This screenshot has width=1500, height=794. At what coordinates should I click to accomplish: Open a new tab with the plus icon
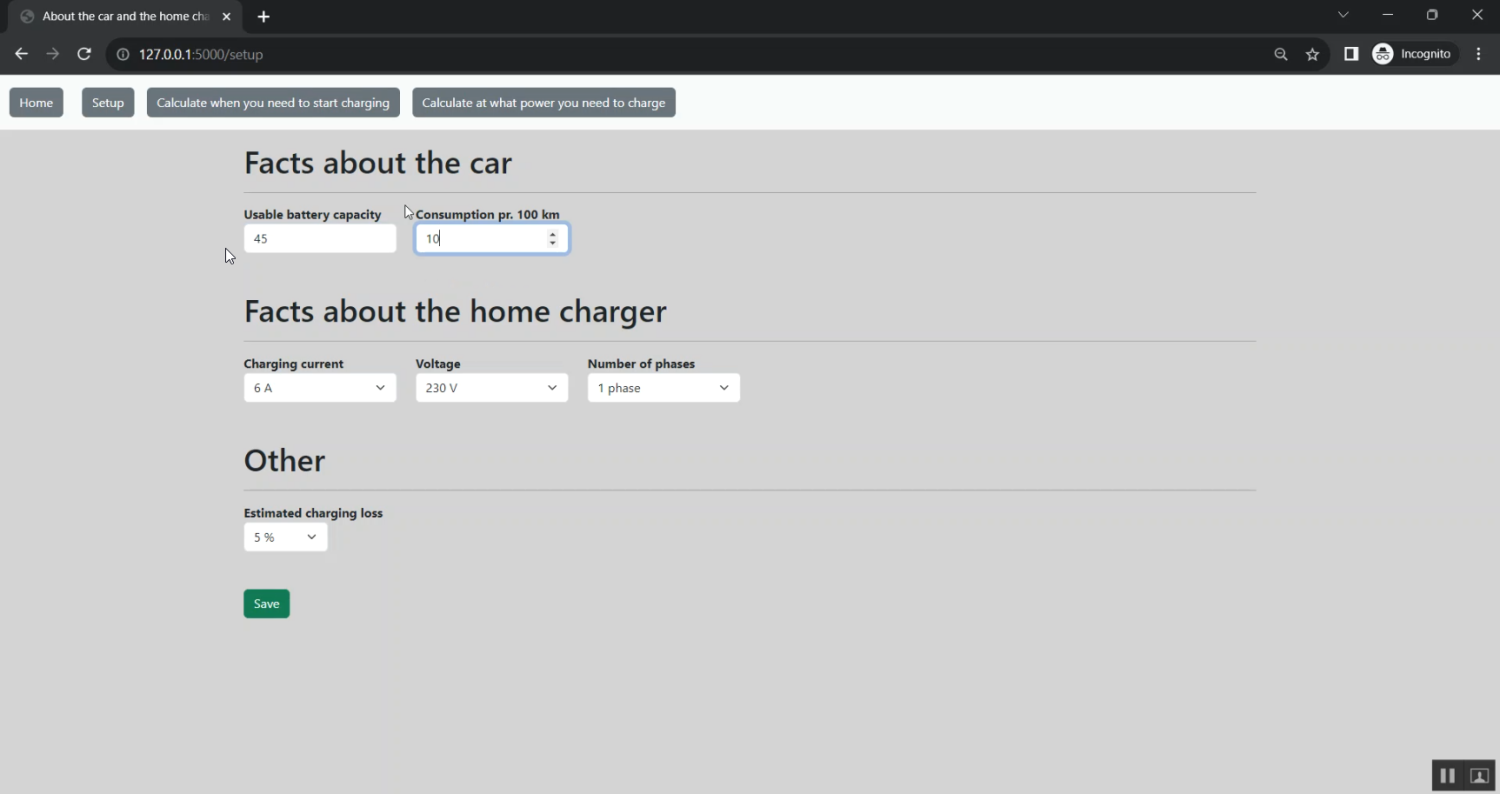point(264,17)
